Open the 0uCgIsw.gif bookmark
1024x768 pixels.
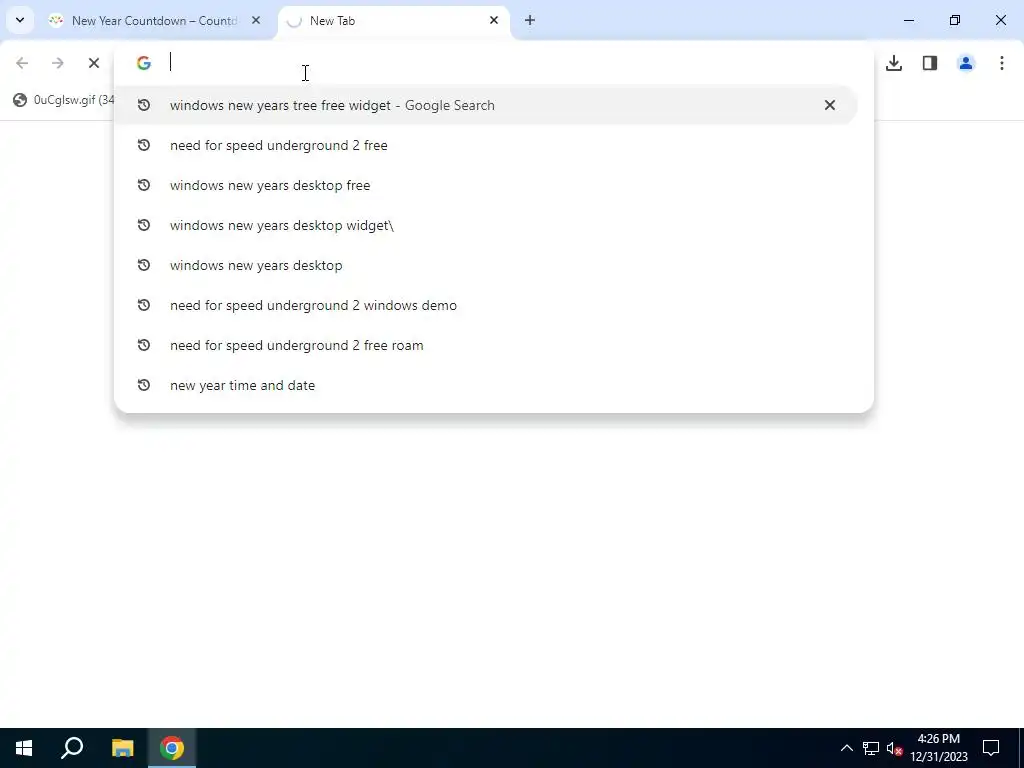[63, 100]
